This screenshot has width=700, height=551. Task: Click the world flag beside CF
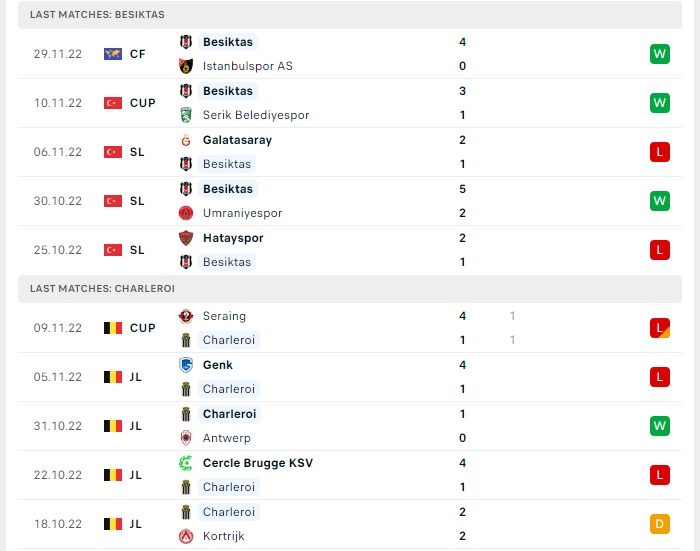[x=113, y=54]
